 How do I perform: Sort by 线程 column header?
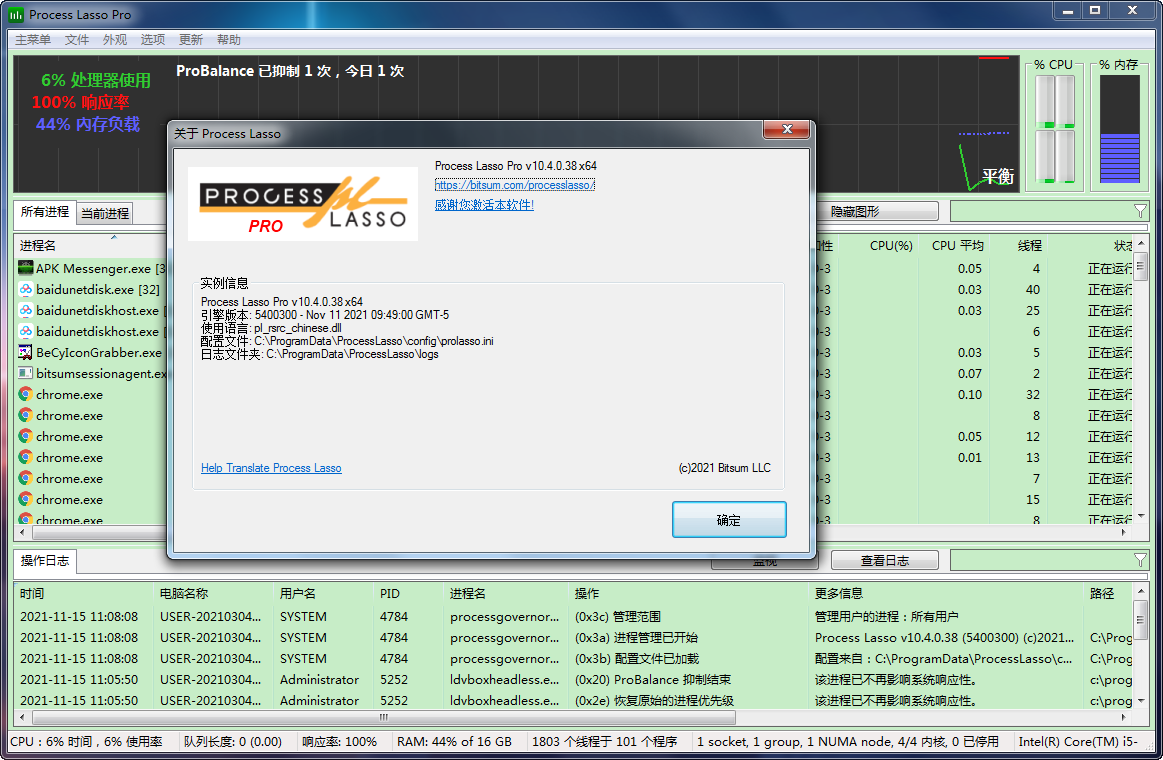click(x=1019, y=245)
